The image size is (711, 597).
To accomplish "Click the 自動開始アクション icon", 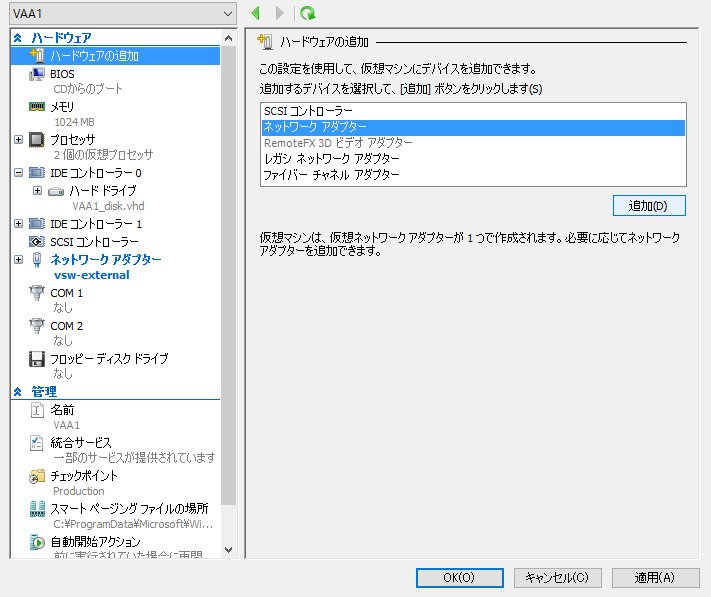I will (x=37, y=542).
